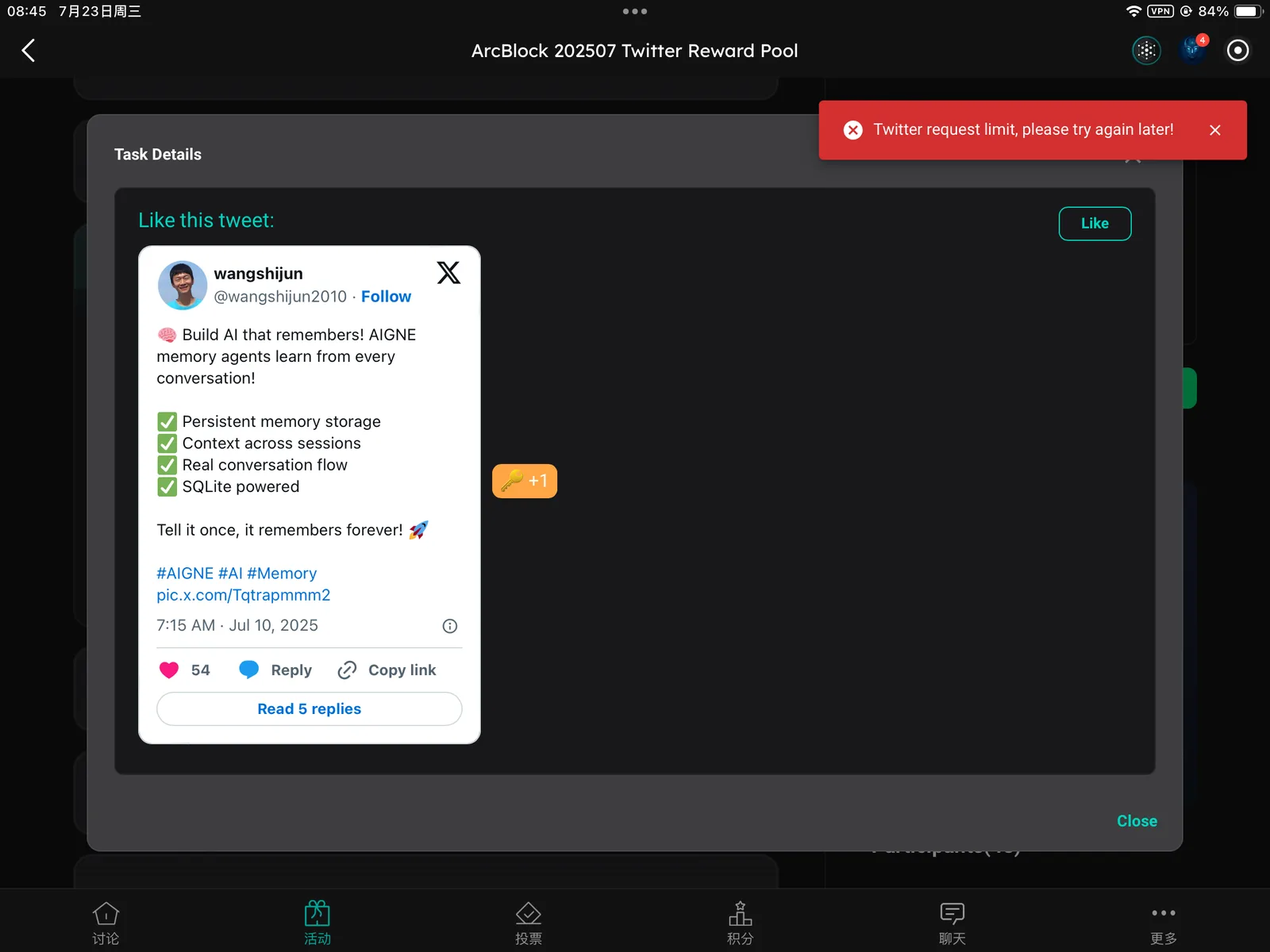Go back with the header arrow
Viewport: 1270px width, 952px height.
[x=29, y=51]
